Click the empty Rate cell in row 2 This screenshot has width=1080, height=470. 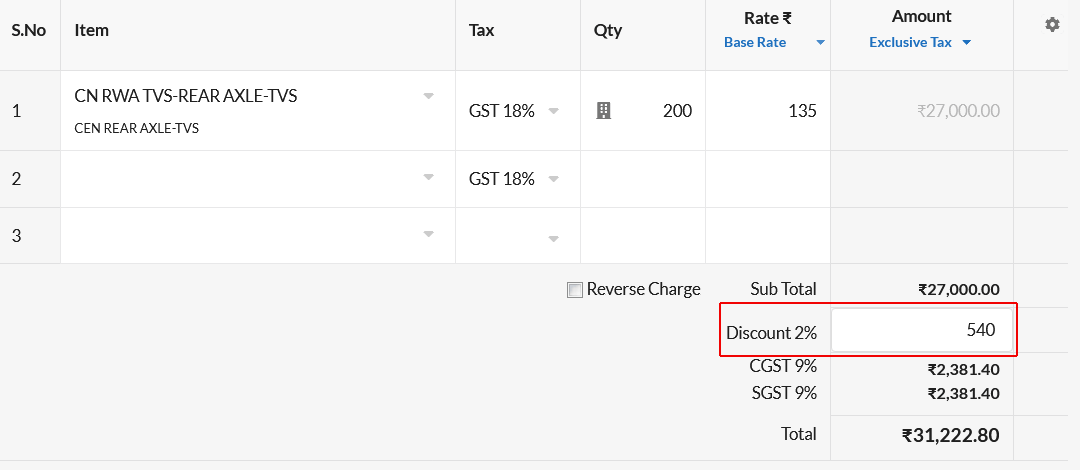767,179
